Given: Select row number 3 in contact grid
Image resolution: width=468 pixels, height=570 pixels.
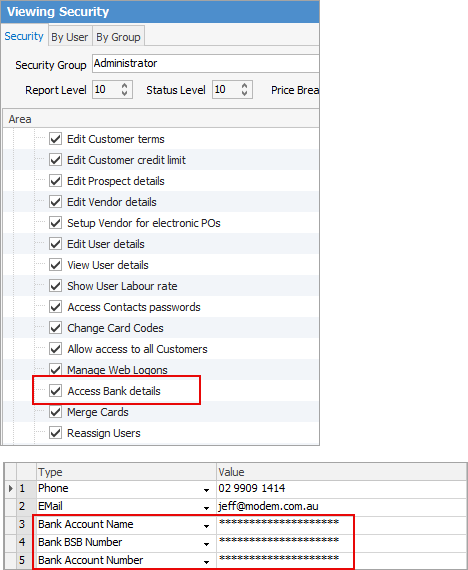Looking at the screenshot, I should [x=26, y=525].
